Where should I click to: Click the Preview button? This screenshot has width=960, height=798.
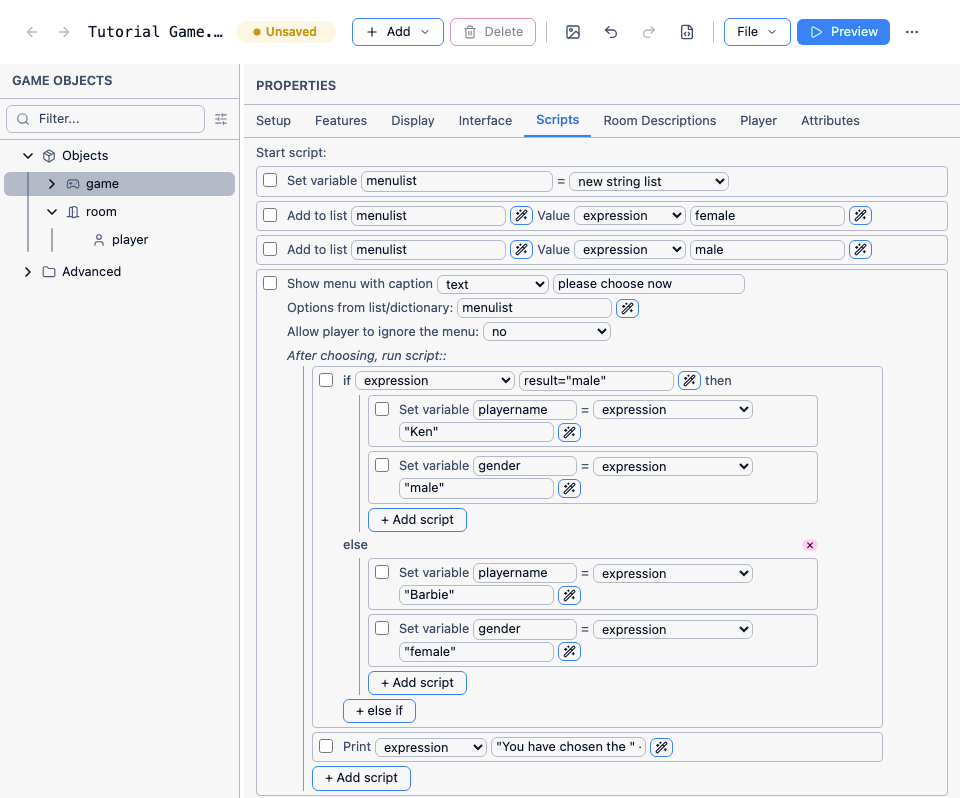point(843,32)
